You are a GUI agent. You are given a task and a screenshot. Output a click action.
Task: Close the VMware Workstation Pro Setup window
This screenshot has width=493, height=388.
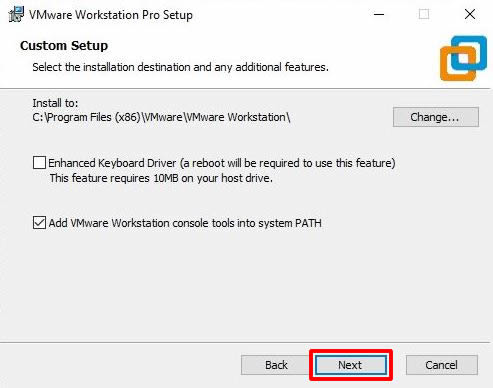[x=470, y=14]
